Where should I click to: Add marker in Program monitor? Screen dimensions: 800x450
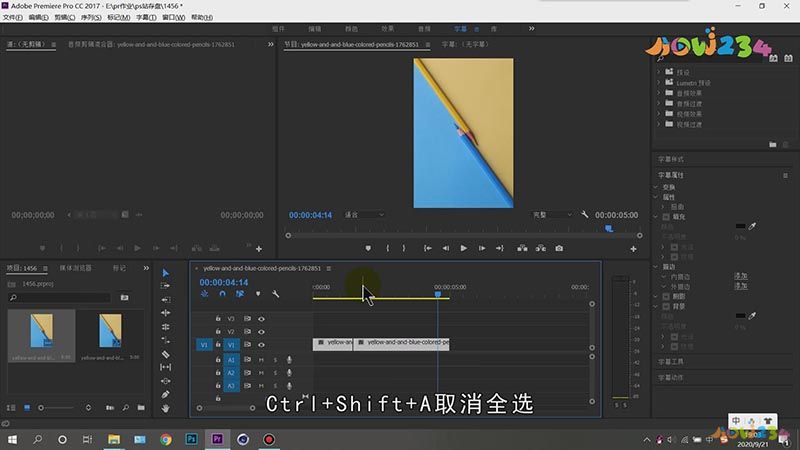click(x=368, y=248)
